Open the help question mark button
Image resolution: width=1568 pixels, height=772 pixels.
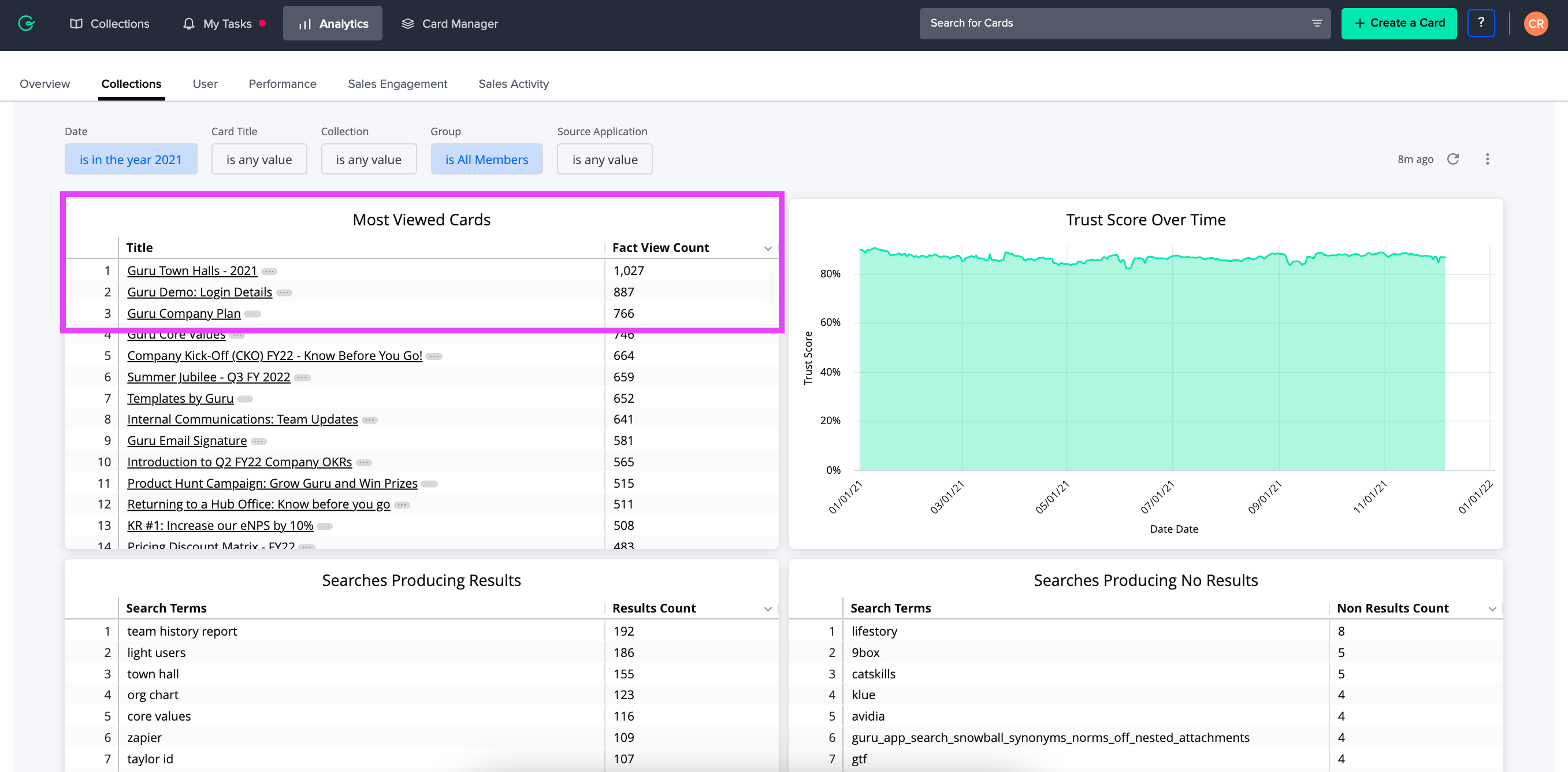(1480, 23)
